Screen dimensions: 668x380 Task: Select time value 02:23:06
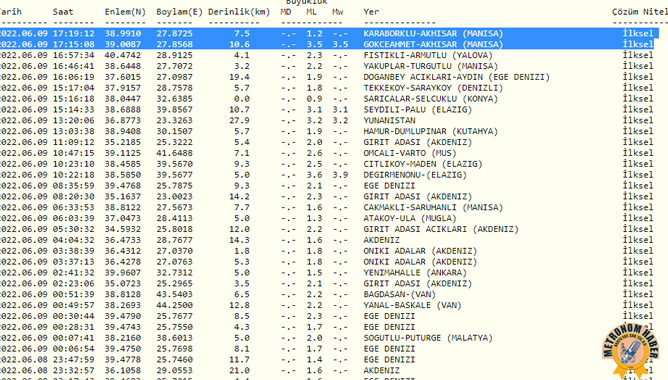[73, 283]
